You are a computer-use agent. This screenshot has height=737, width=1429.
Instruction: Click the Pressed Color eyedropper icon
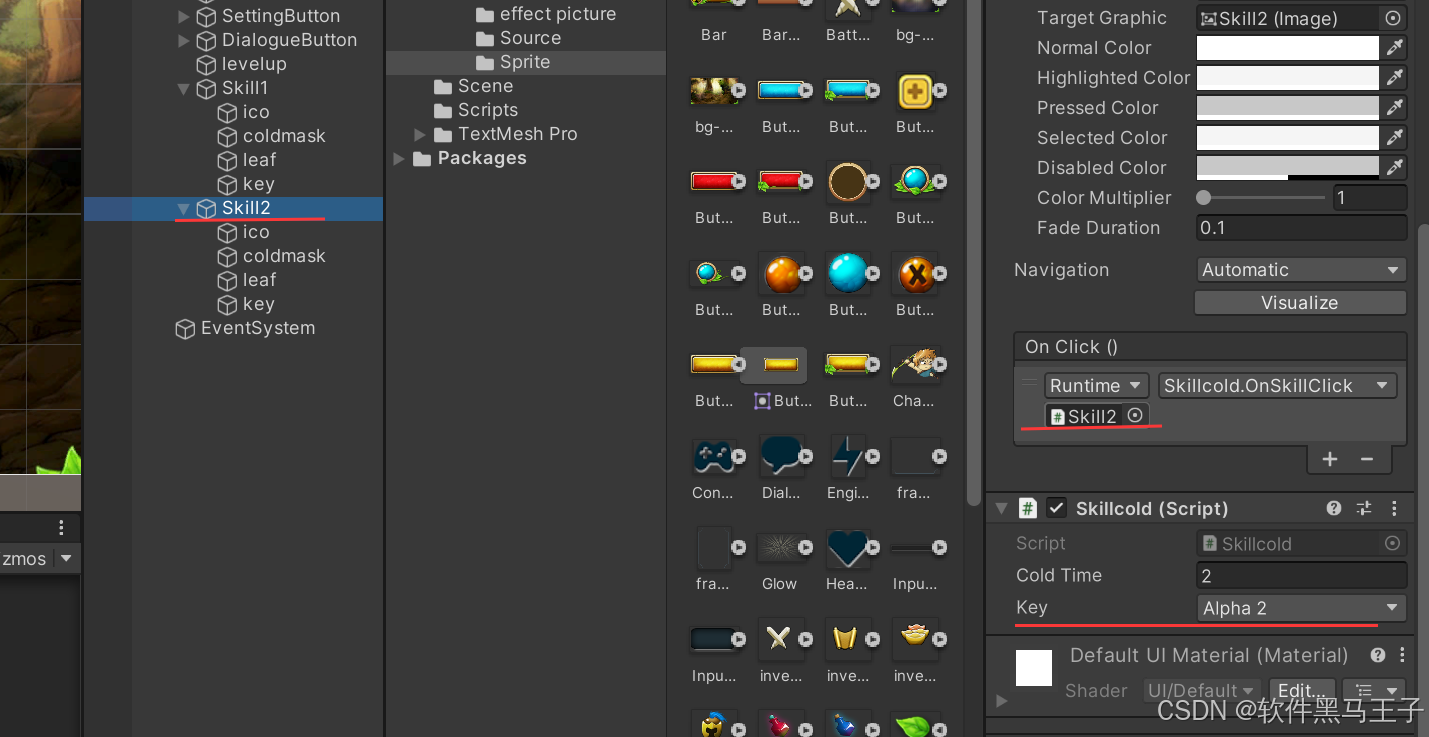[1394, 108]
